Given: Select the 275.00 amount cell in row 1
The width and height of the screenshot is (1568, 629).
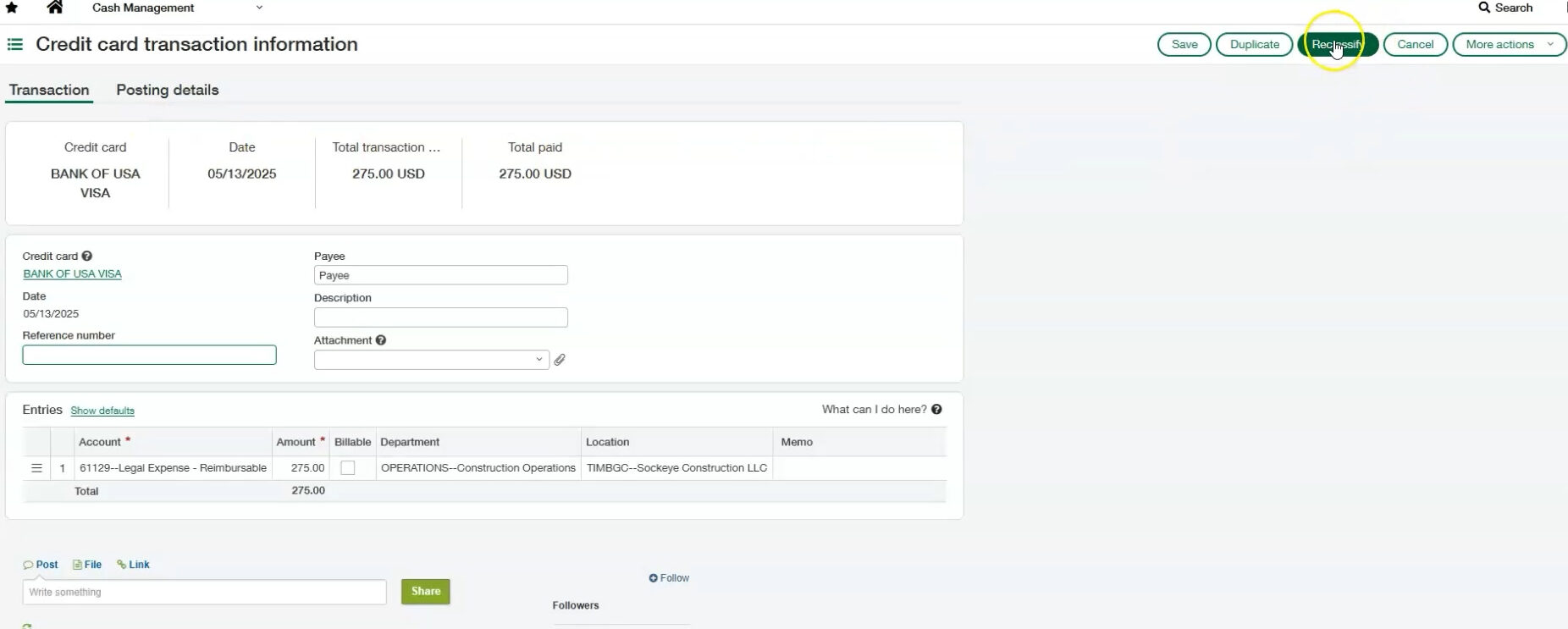Looking at the screenshot, I should point(301,468).
